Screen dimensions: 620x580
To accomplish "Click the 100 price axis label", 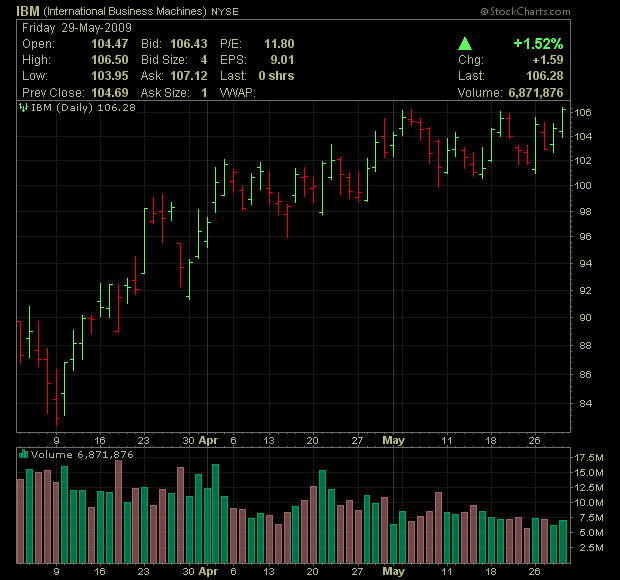I will 582,185.
